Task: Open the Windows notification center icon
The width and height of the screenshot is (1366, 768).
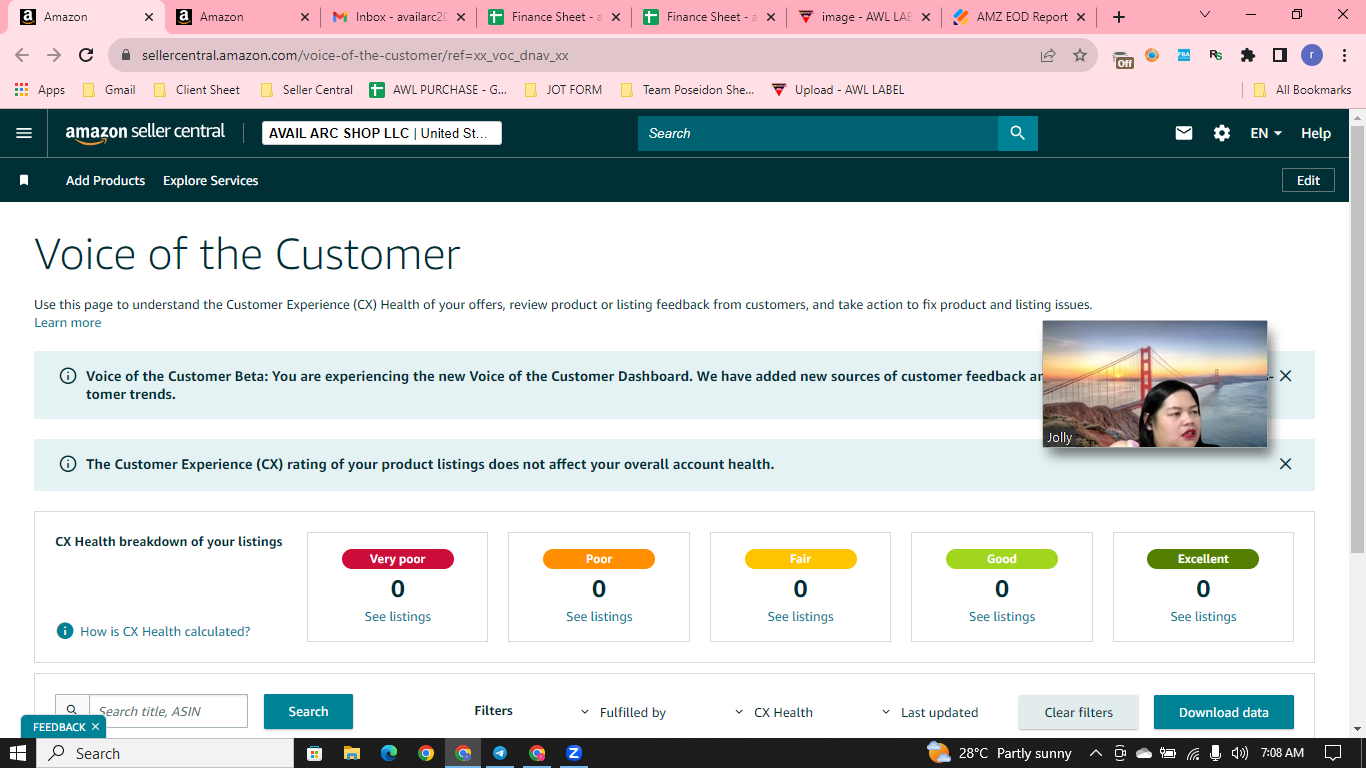Action: coord(1332,753)
